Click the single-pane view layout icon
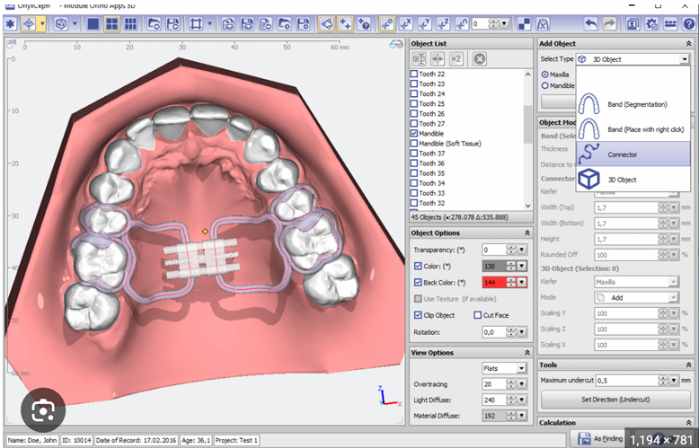This screenshot has height=448, width=699. 94,23
